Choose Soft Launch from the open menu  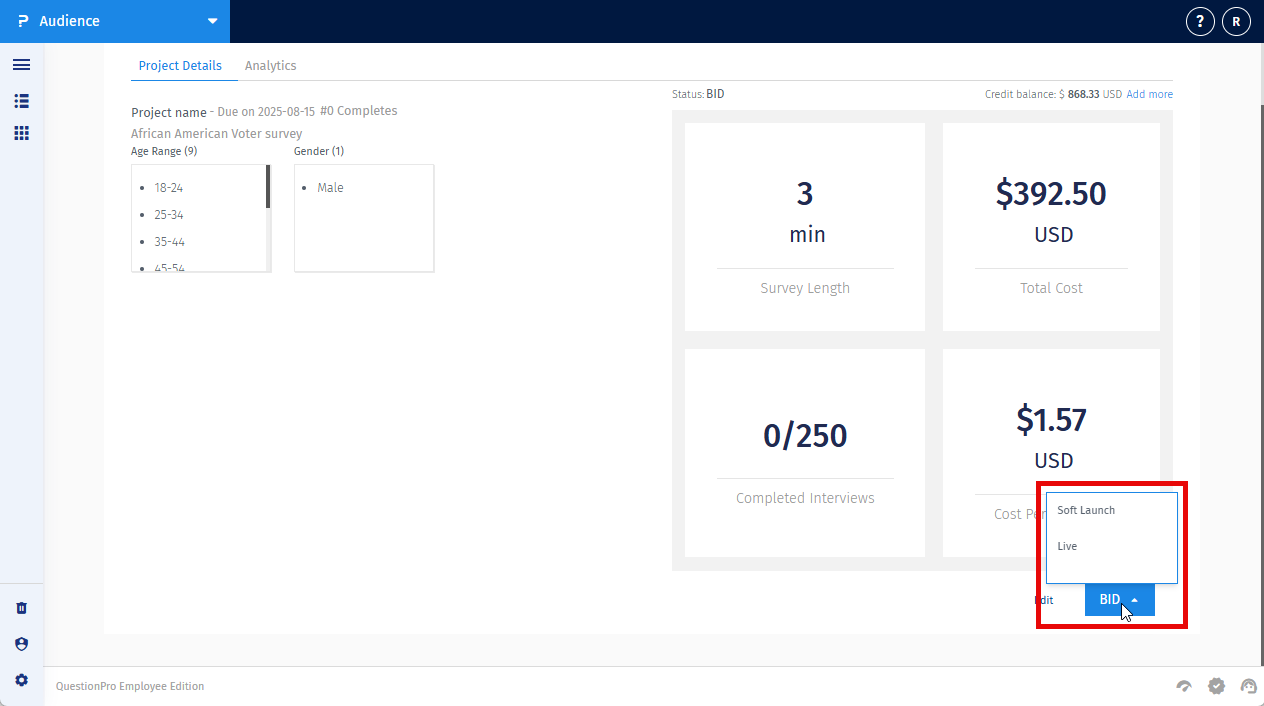click(1086, 510)
